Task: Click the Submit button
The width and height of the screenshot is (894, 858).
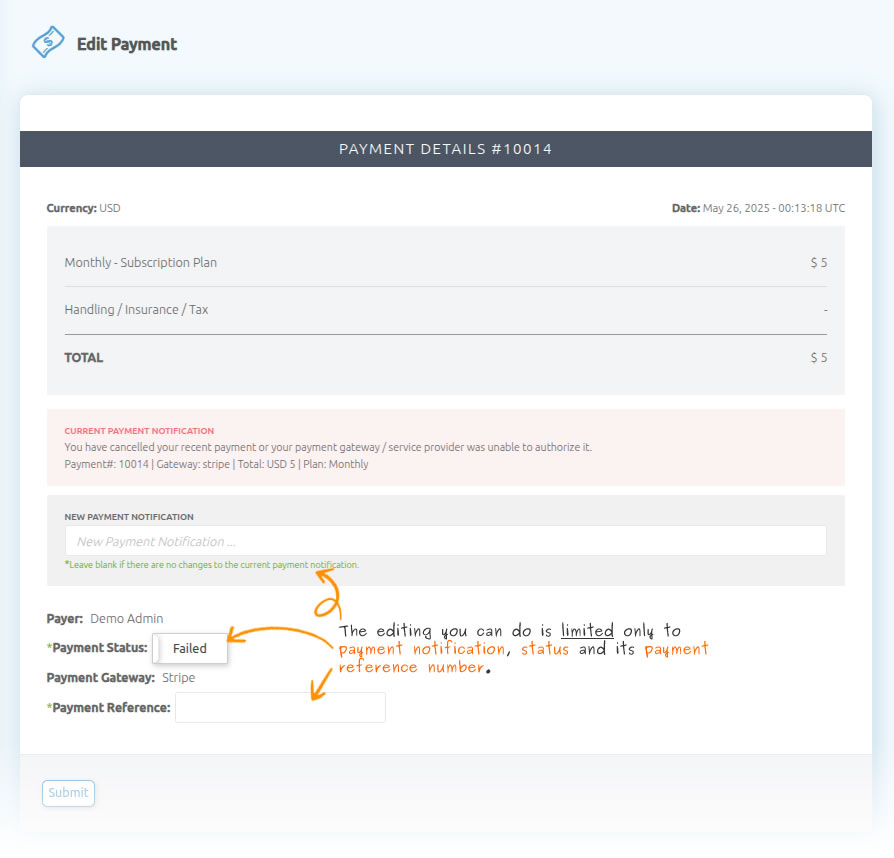Action: [68, 793]
